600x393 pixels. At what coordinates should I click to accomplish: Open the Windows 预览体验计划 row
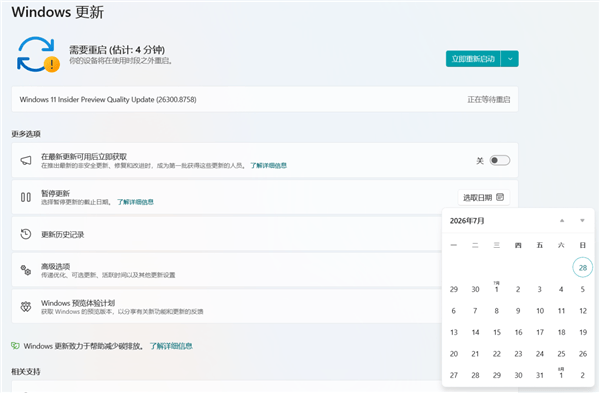[x=227, y=307]
